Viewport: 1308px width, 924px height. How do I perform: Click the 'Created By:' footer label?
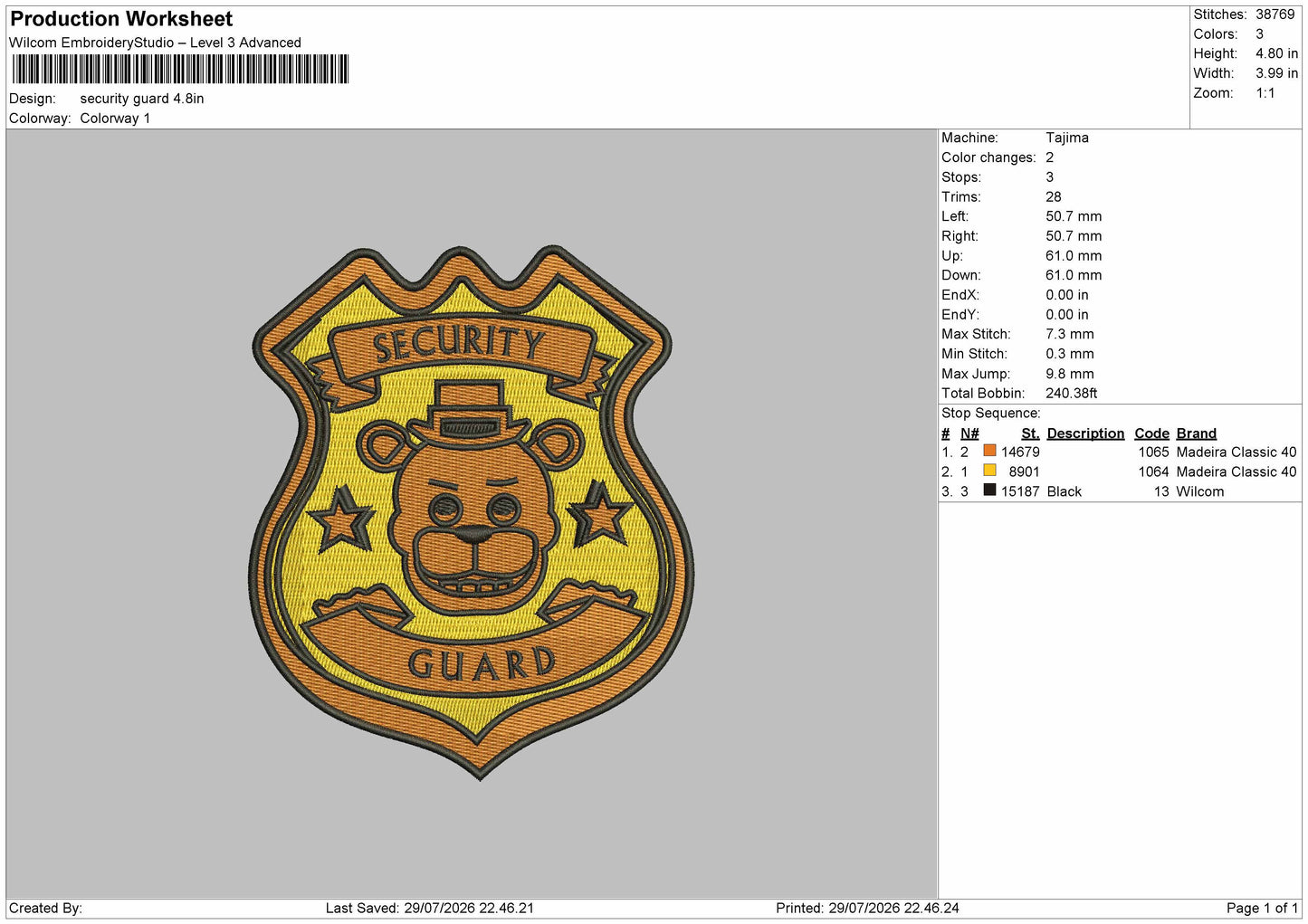(45, 909)
